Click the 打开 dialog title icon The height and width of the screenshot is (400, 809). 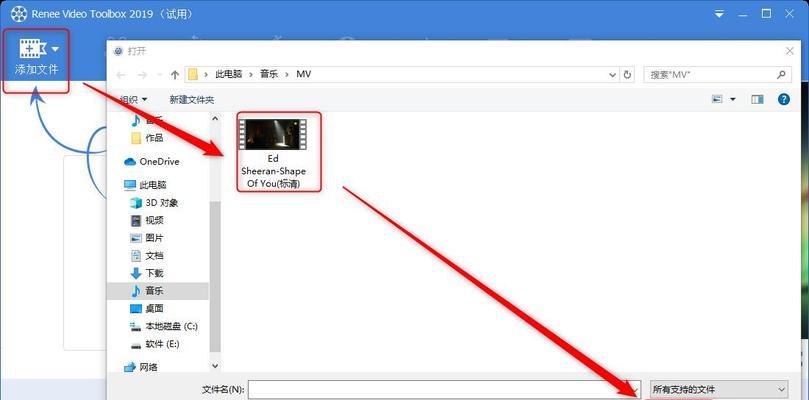(x=119, y=51)
